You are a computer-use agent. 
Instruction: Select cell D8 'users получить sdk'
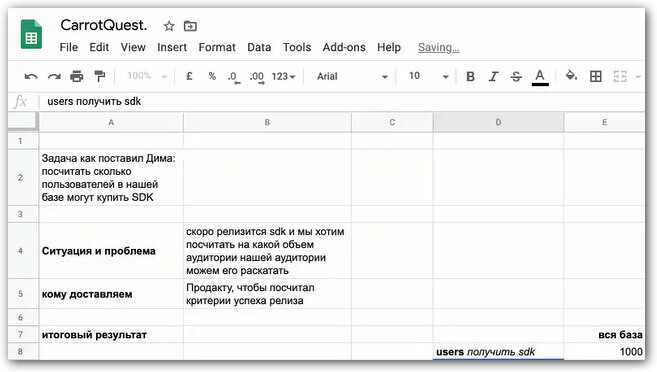pos(498,351)
